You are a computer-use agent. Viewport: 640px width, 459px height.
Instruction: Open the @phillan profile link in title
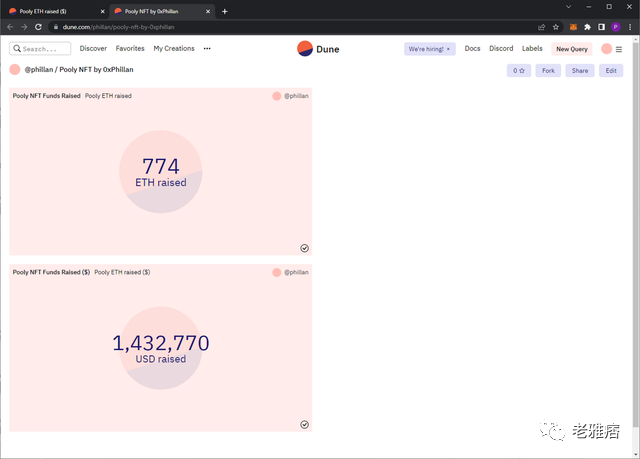[x=39, y=70]
